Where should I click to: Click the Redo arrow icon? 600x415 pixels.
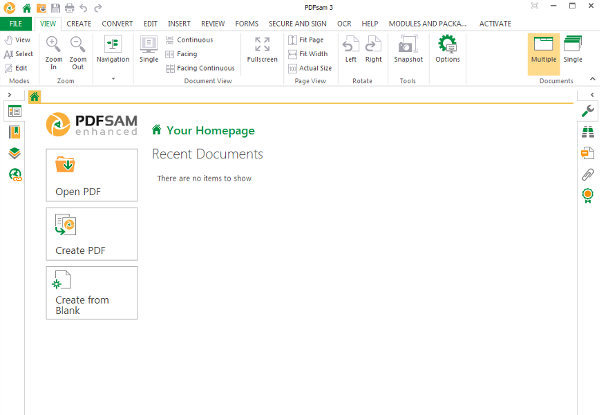point(98,8)
